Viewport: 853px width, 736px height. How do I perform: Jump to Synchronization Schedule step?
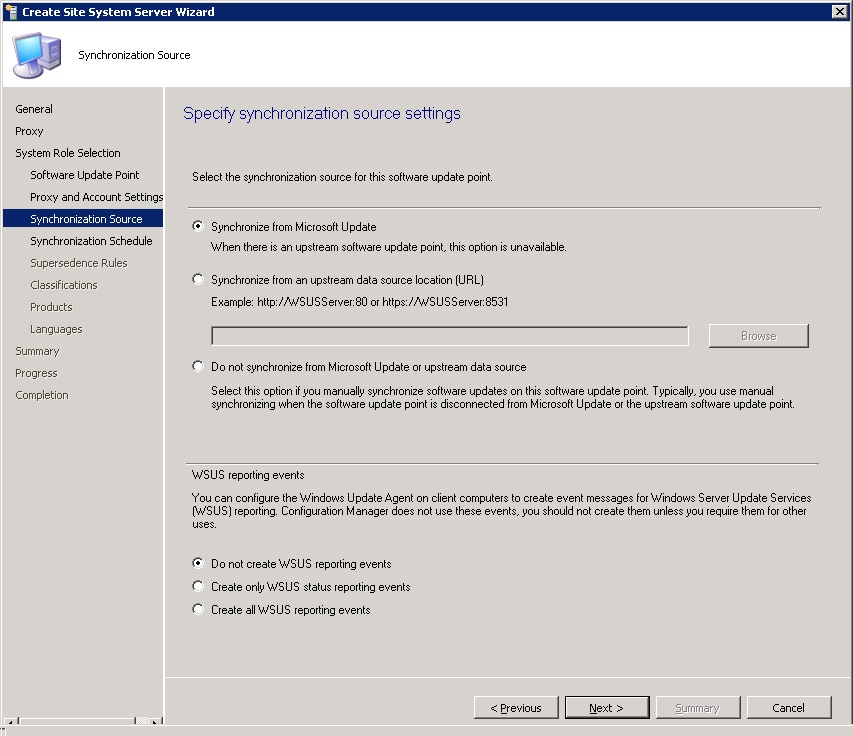click(91, 241)
